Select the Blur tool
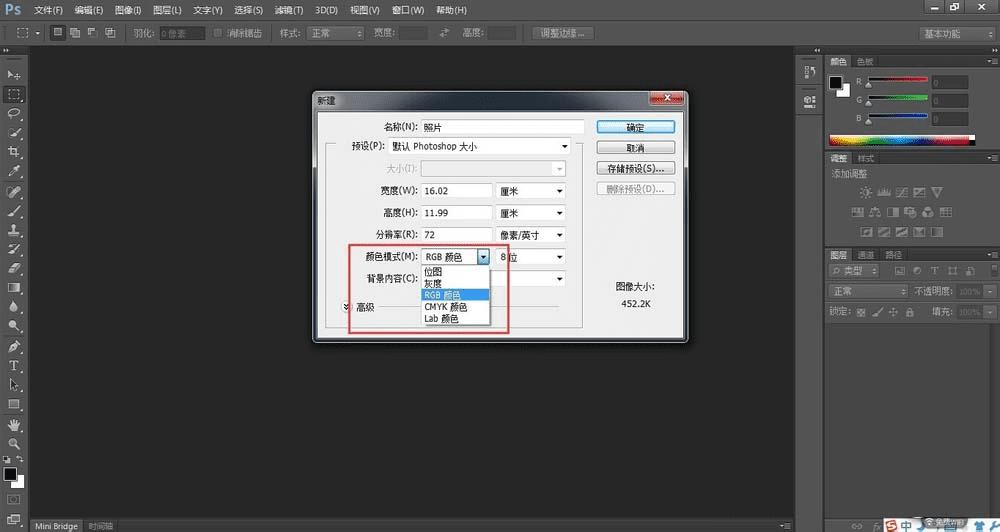 pos(13,307)
